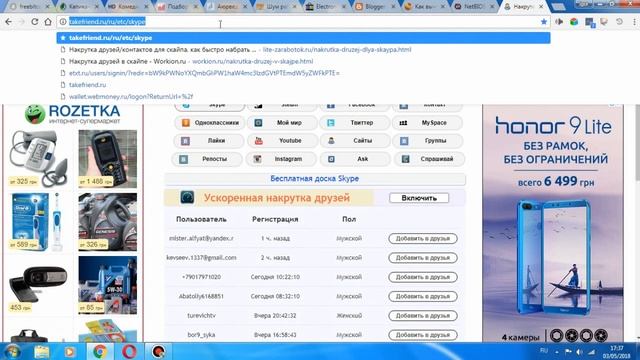Screen dimensions: 640x360
Task: Open File Explorer from the taskbar
Action: 42,351
